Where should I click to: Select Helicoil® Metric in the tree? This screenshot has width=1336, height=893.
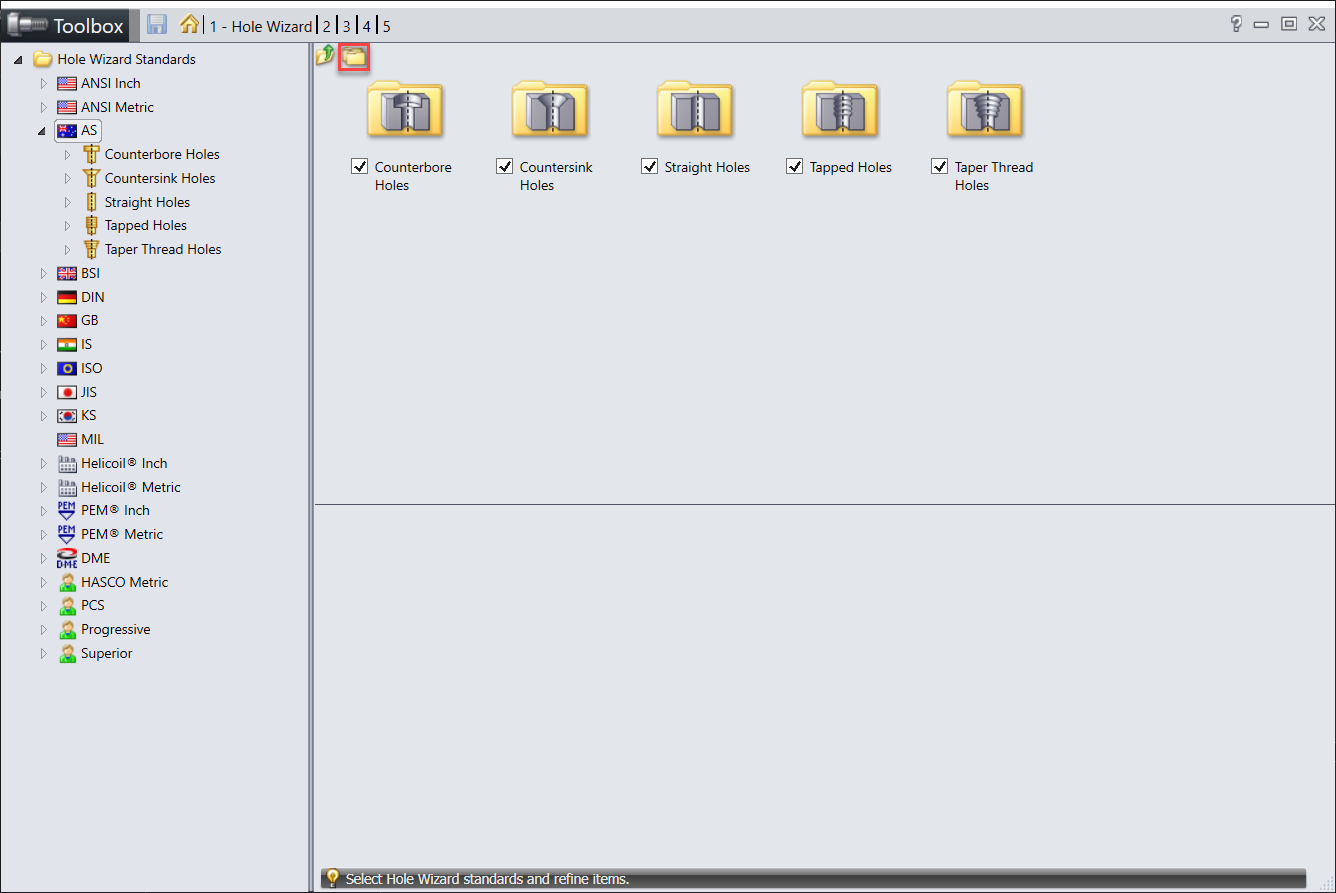click(130, 487)
